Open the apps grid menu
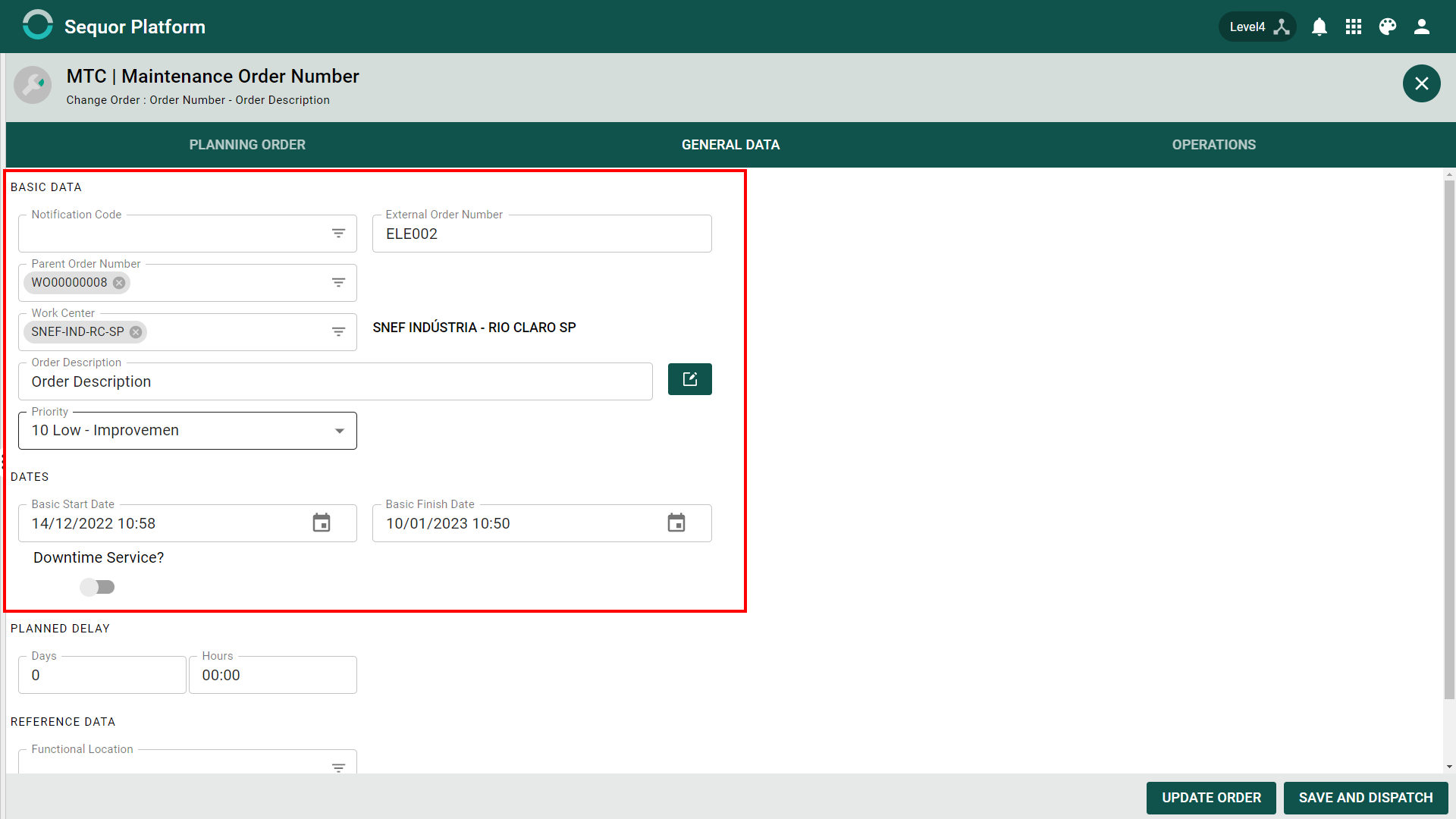Screen dimensions: 1456x819 (1354, 27)
